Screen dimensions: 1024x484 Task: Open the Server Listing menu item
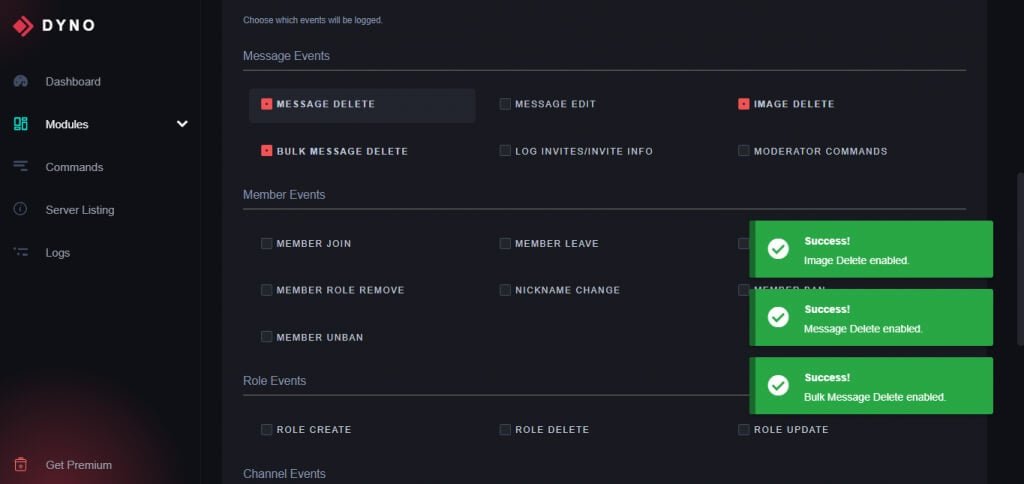tap(80, 210)
